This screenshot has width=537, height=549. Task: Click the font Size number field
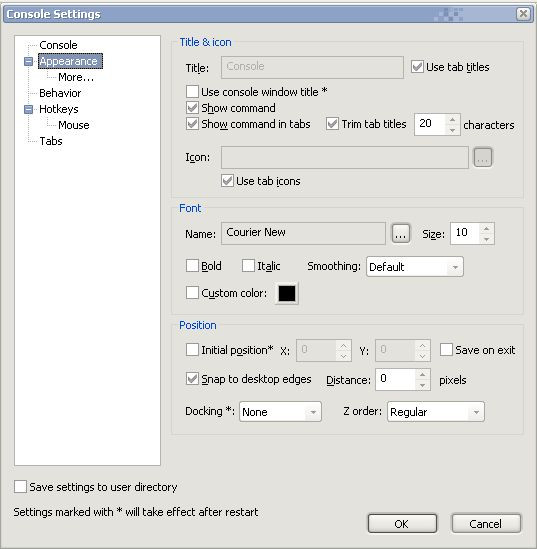click(465, 233)
